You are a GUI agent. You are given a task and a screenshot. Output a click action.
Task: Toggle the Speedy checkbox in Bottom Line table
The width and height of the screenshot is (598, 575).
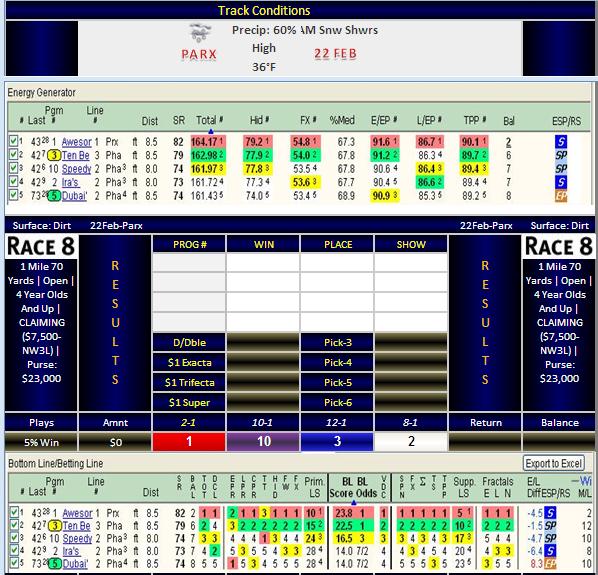click(14, 538)
